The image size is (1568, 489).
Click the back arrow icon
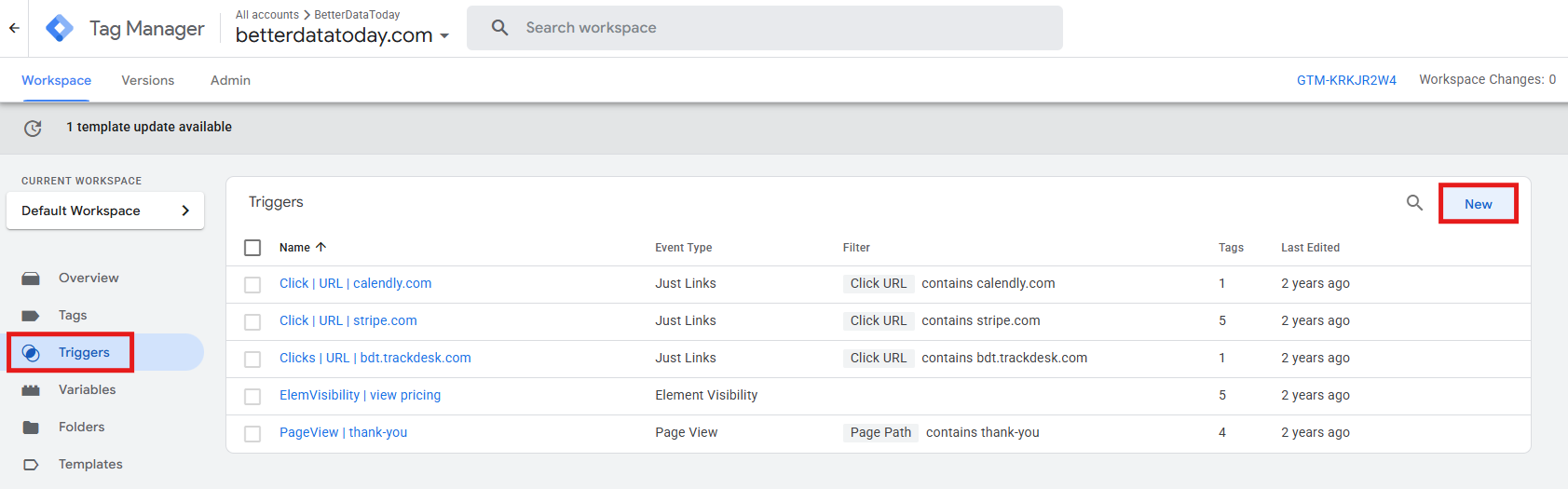coord(14,28)
